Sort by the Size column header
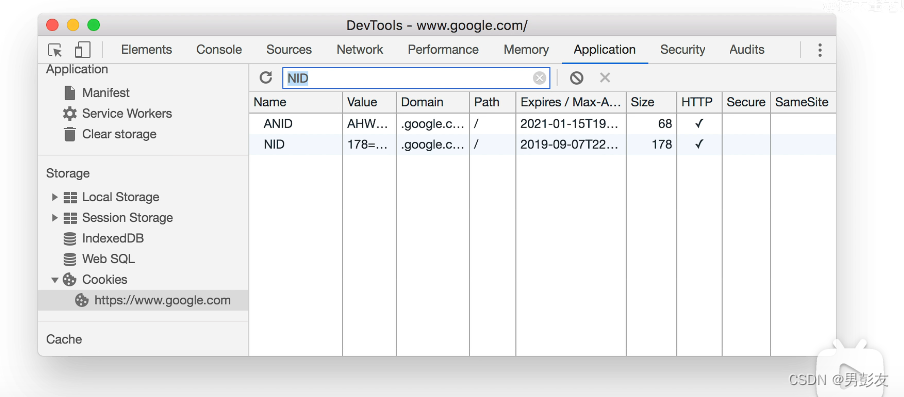 651,102
